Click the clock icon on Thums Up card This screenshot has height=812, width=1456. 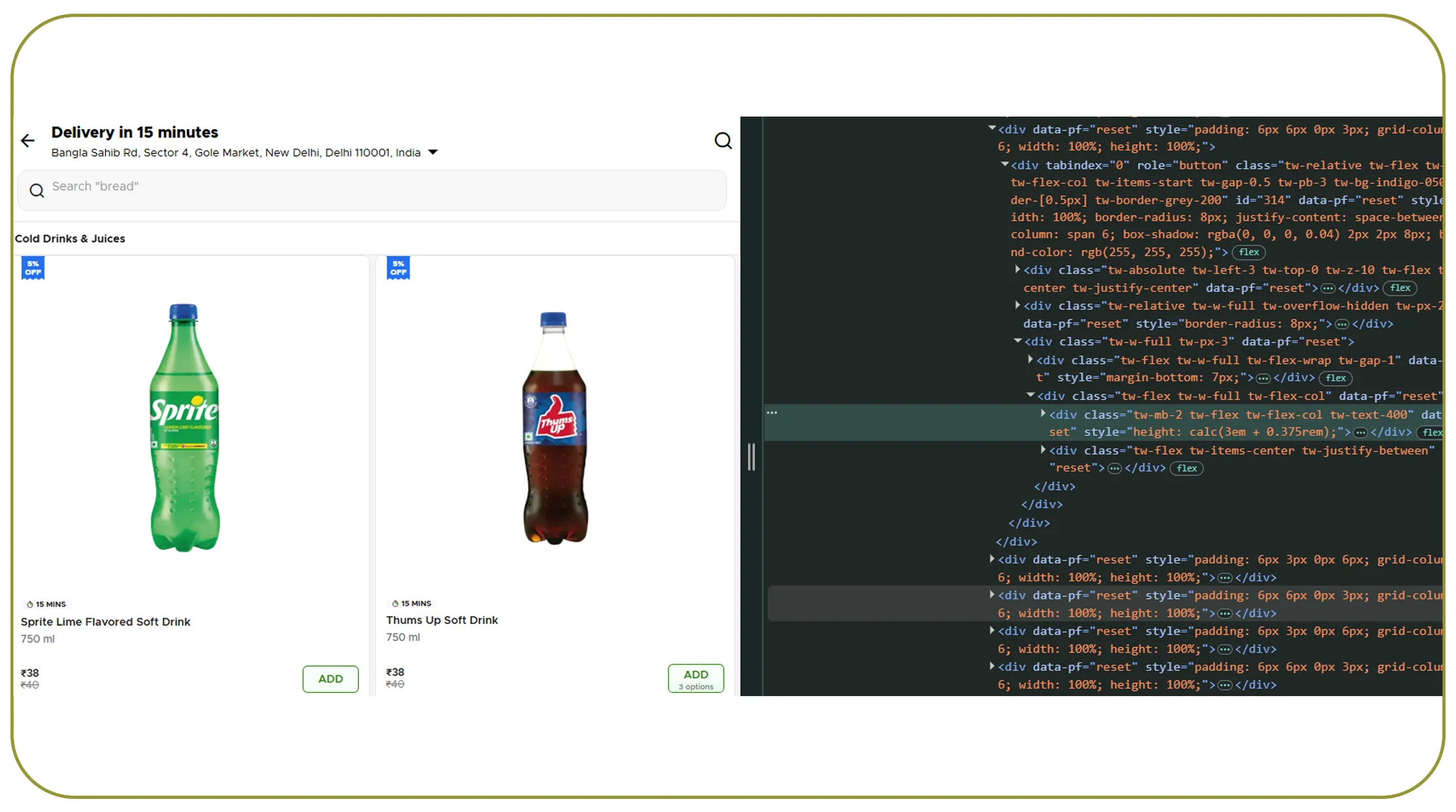pos(396,604)
